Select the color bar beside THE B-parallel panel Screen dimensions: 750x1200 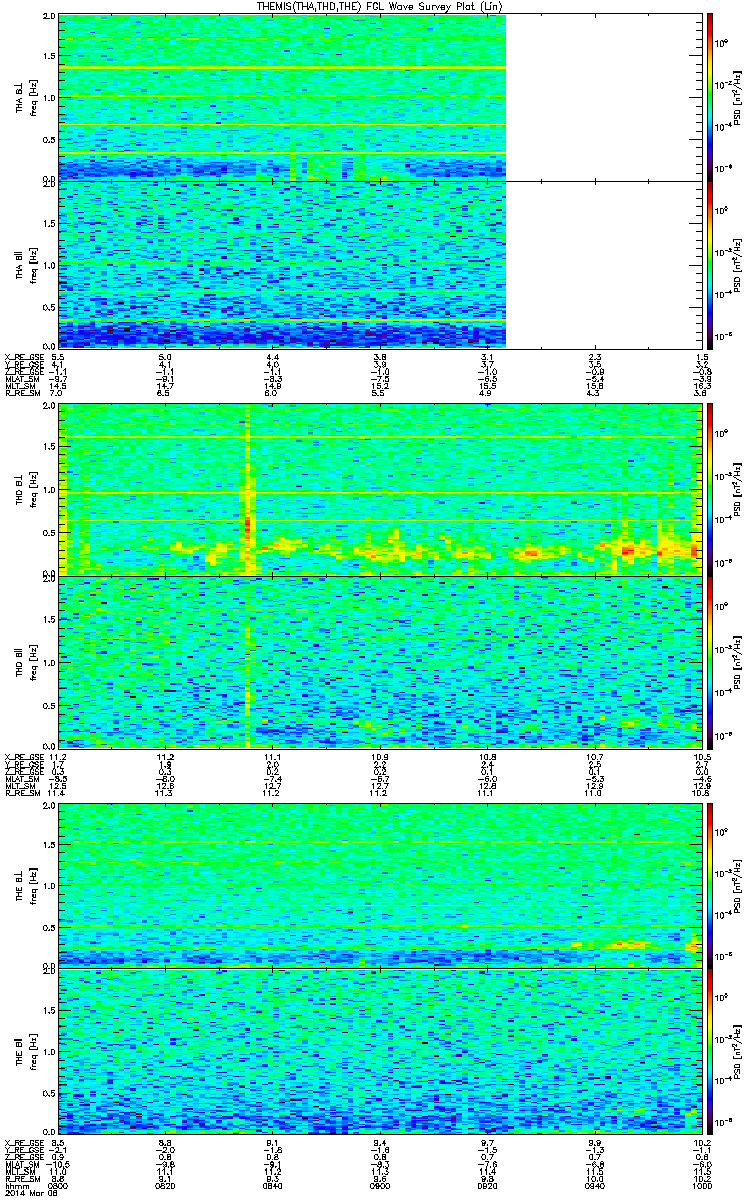[x=709, y=1052]
